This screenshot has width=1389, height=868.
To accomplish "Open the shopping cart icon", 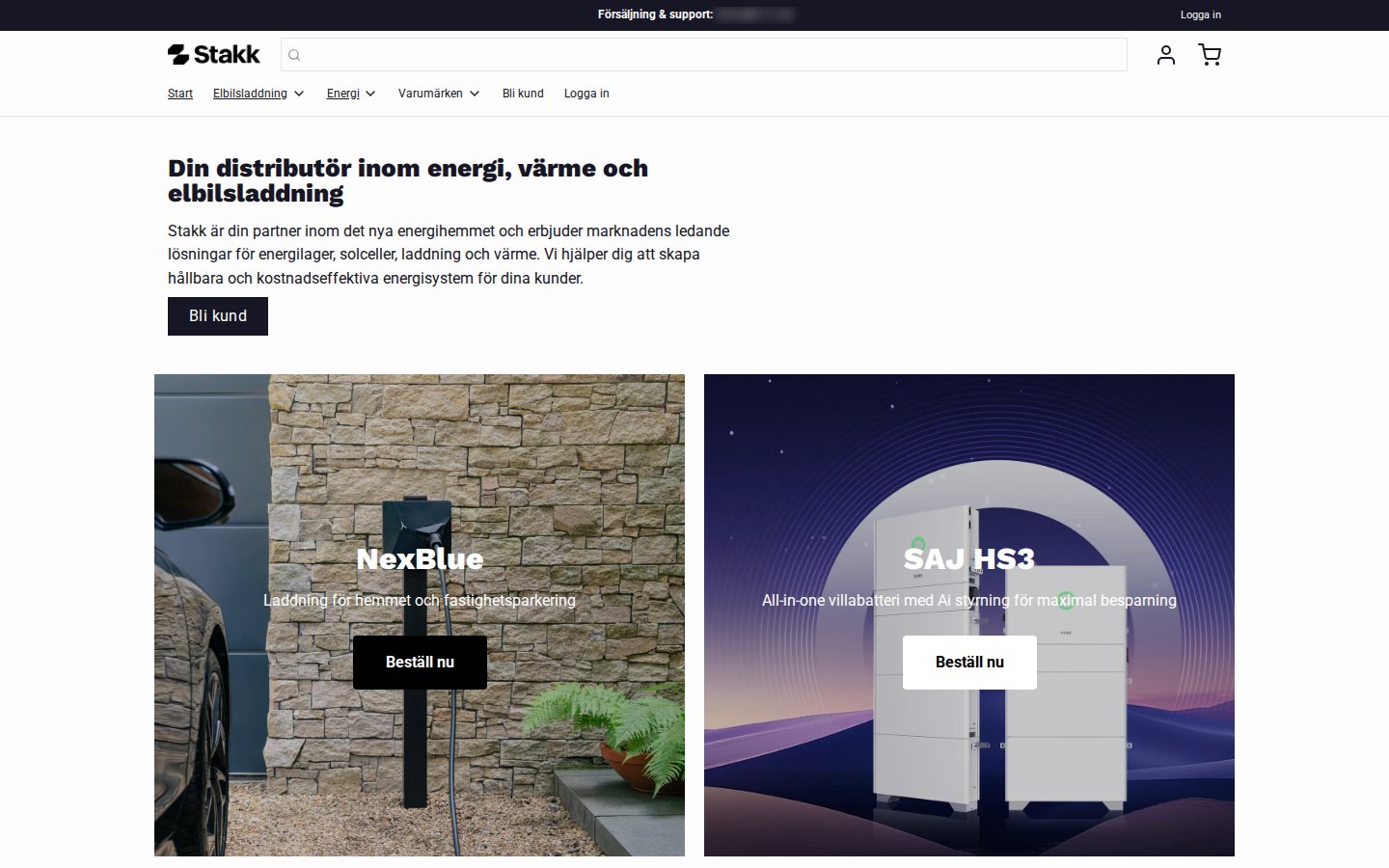I will (1210, 55).
